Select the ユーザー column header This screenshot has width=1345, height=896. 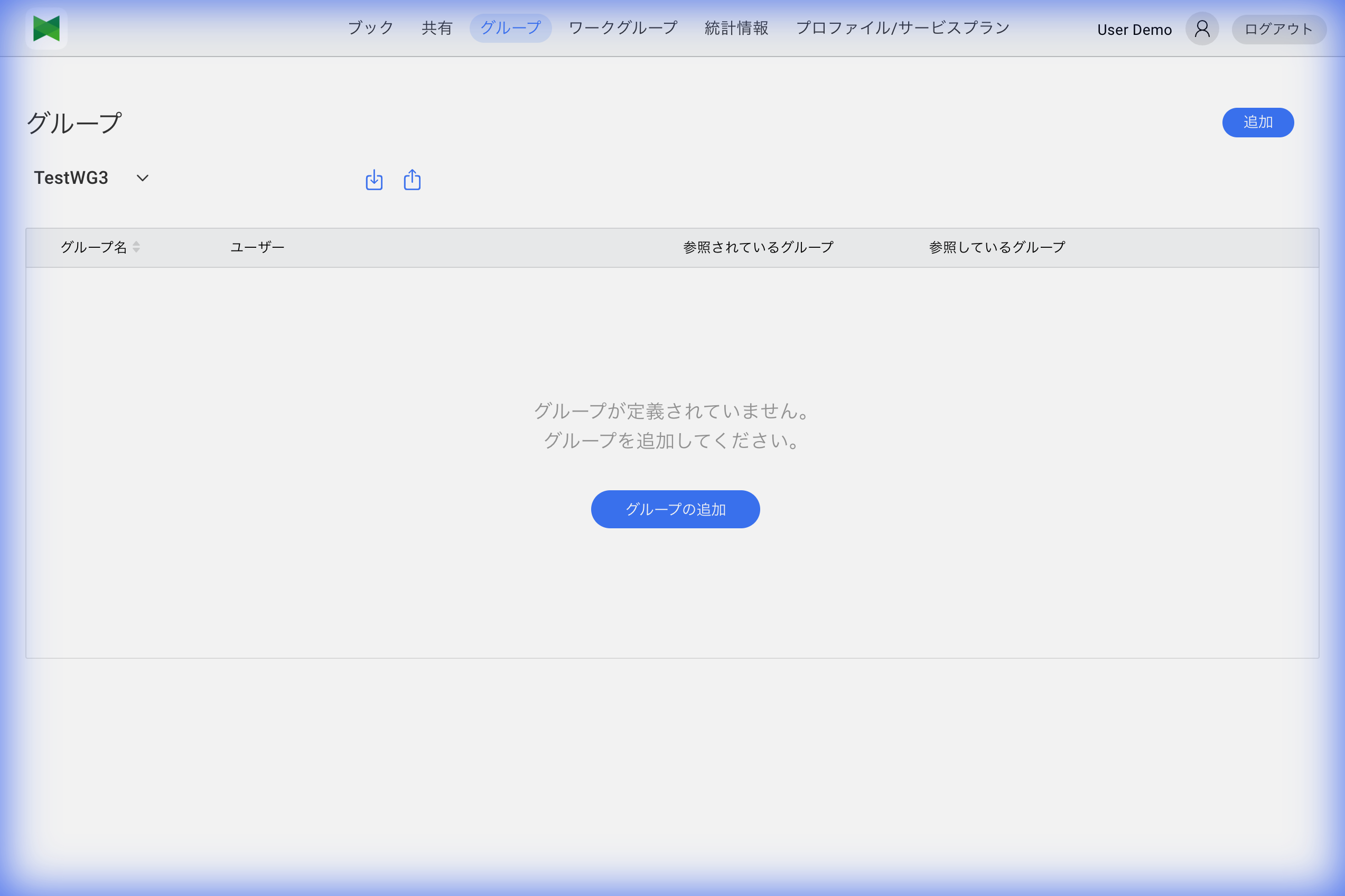coord(257,246)
